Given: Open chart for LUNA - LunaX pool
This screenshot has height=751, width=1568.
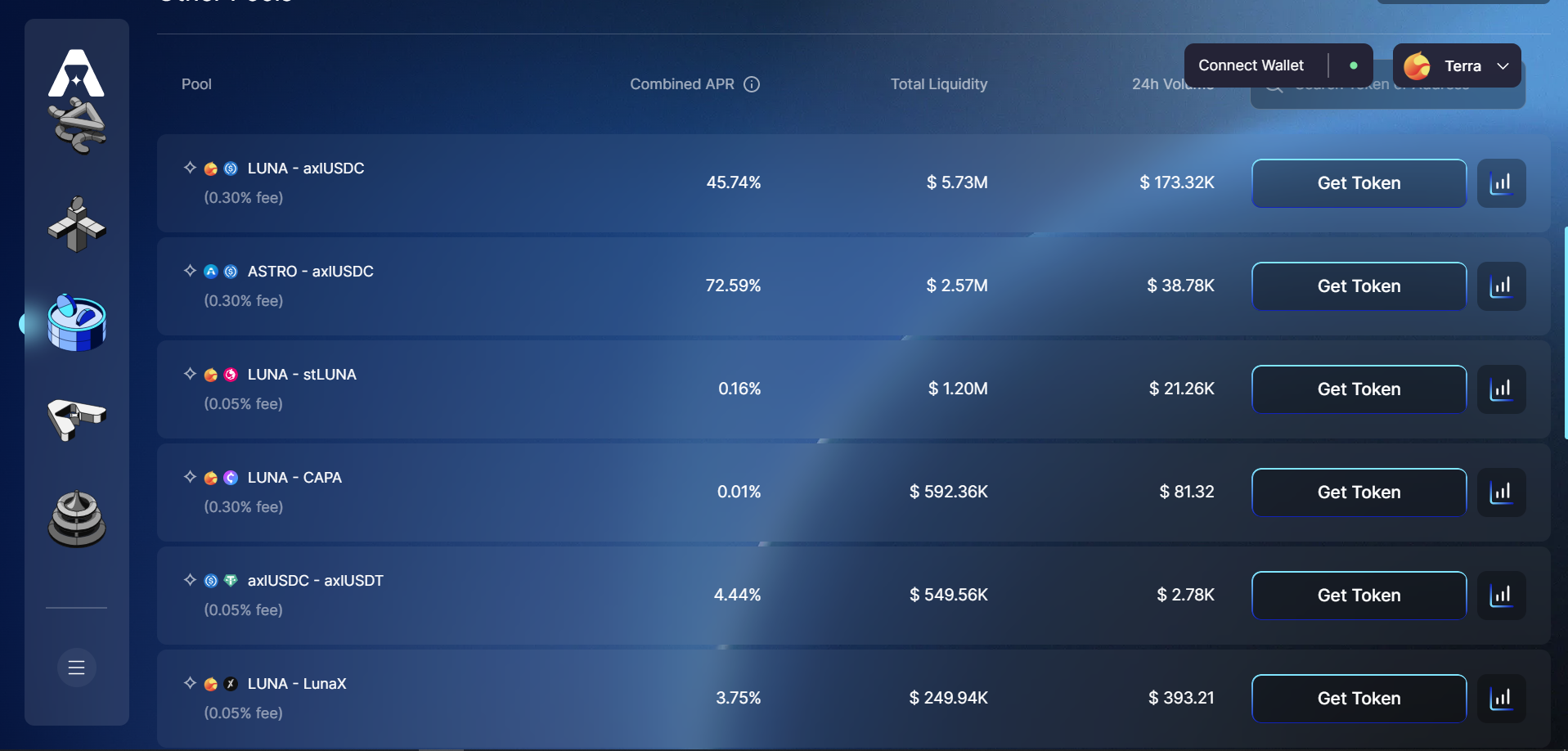Looking at the screenshot, I should point(1501,699).
